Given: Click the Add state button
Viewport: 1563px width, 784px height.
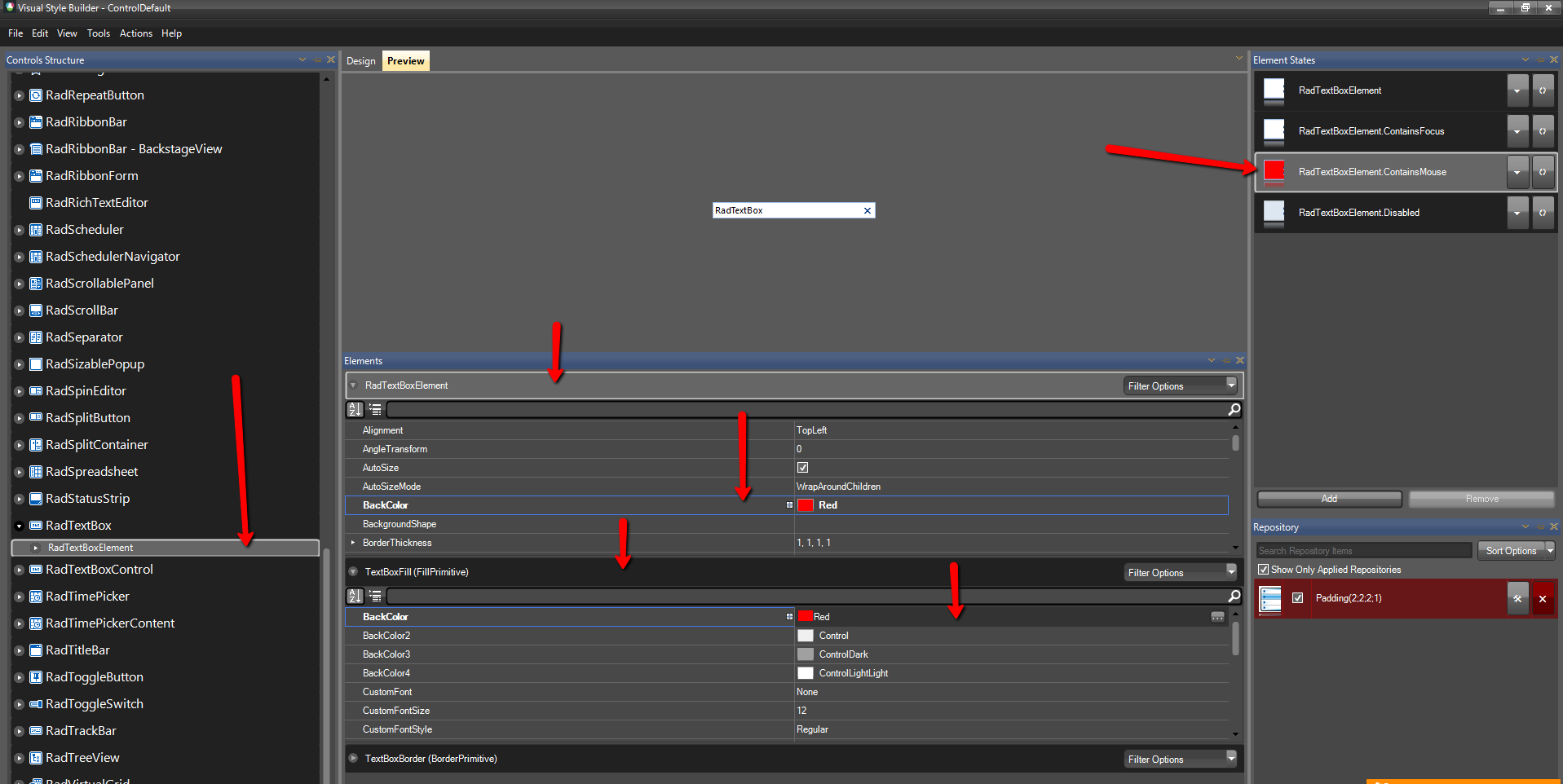Looking at the screenshot, I should click(x=1329, y=499).
